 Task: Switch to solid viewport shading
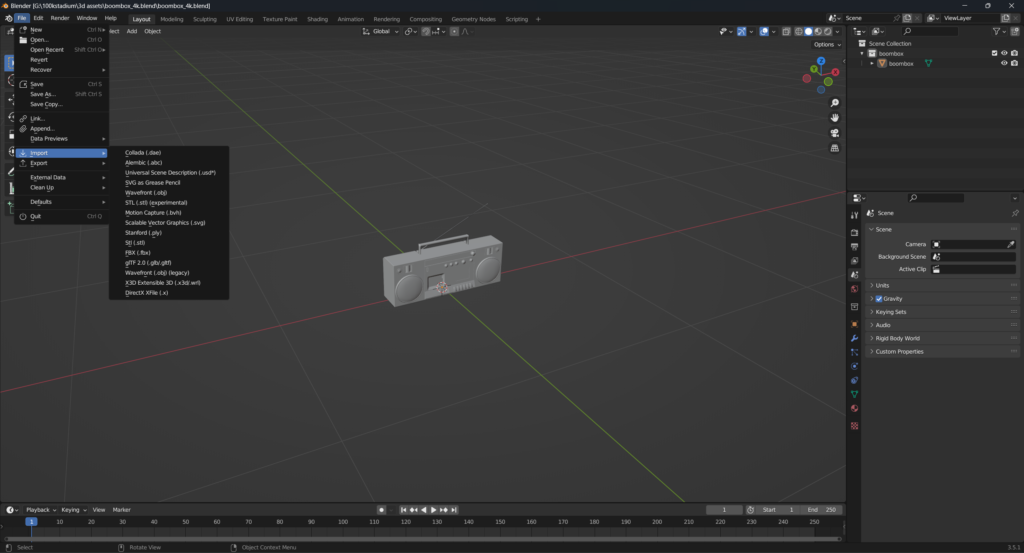[808, 31]
